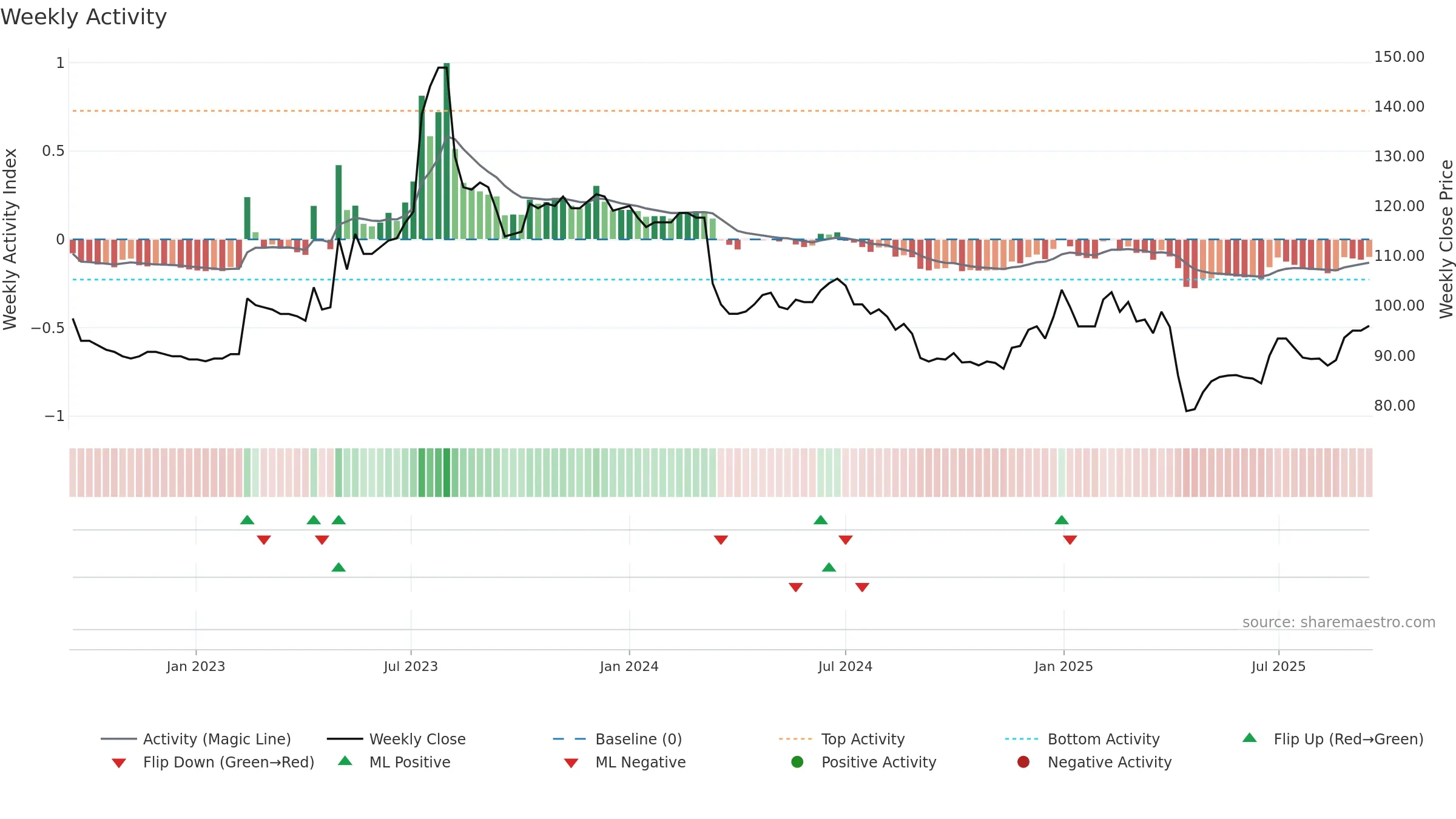This screenshot has width=1456, height=819.
Task: Click the darkest green heat strip cell
Action: point(447,473)
